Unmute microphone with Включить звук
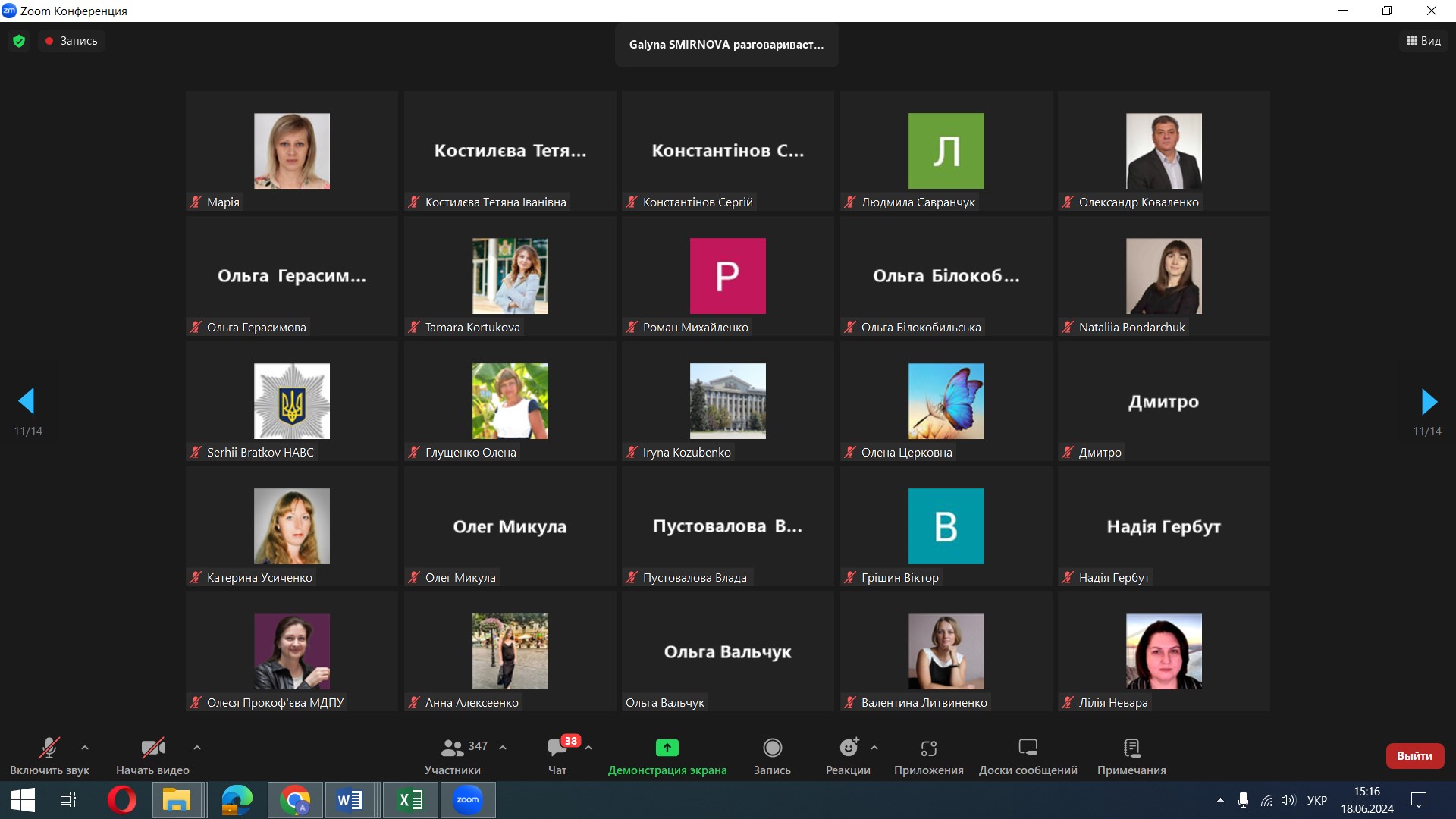 point(49,748)
